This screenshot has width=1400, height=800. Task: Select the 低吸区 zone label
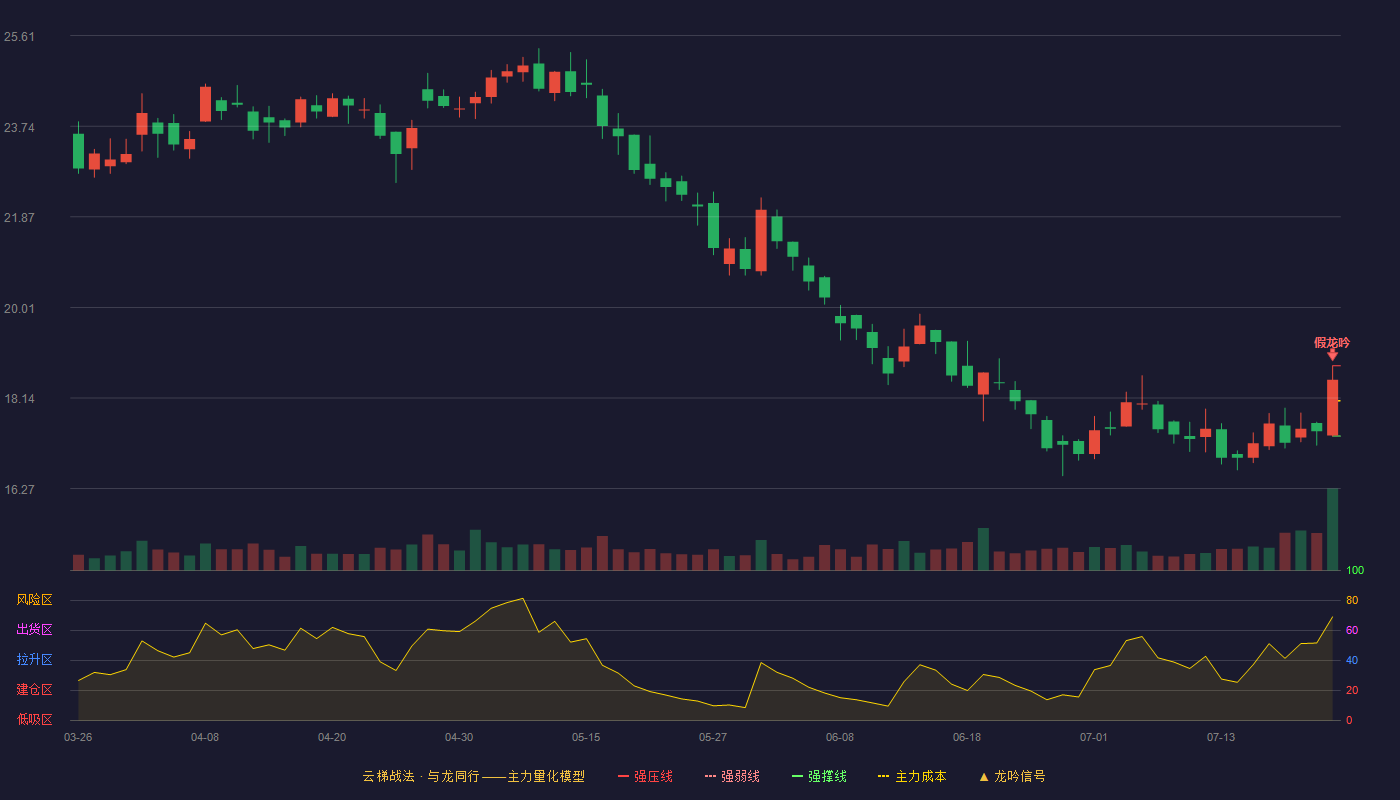point(34,719)
